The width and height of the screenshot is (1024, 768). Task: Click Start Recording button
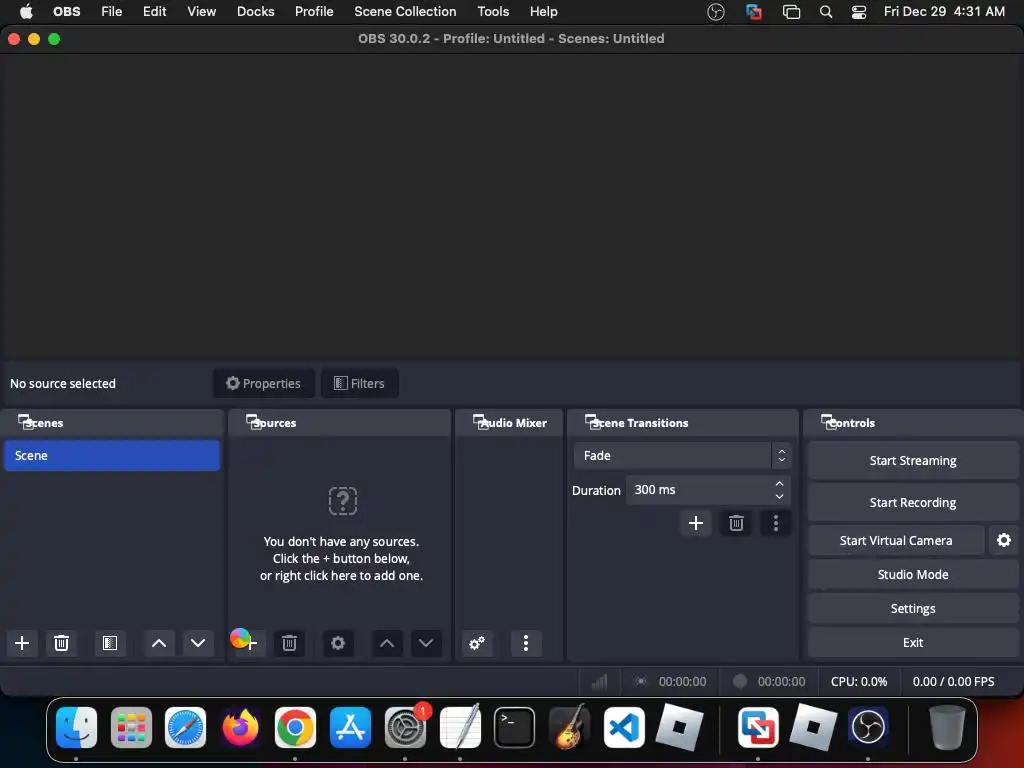coord(913,502)
